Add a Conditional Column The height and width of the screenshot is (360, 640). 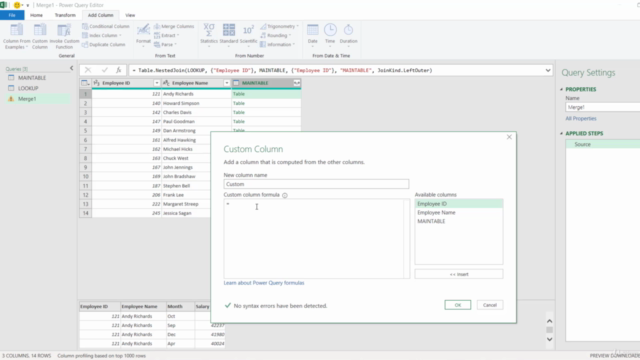[106, 26]
